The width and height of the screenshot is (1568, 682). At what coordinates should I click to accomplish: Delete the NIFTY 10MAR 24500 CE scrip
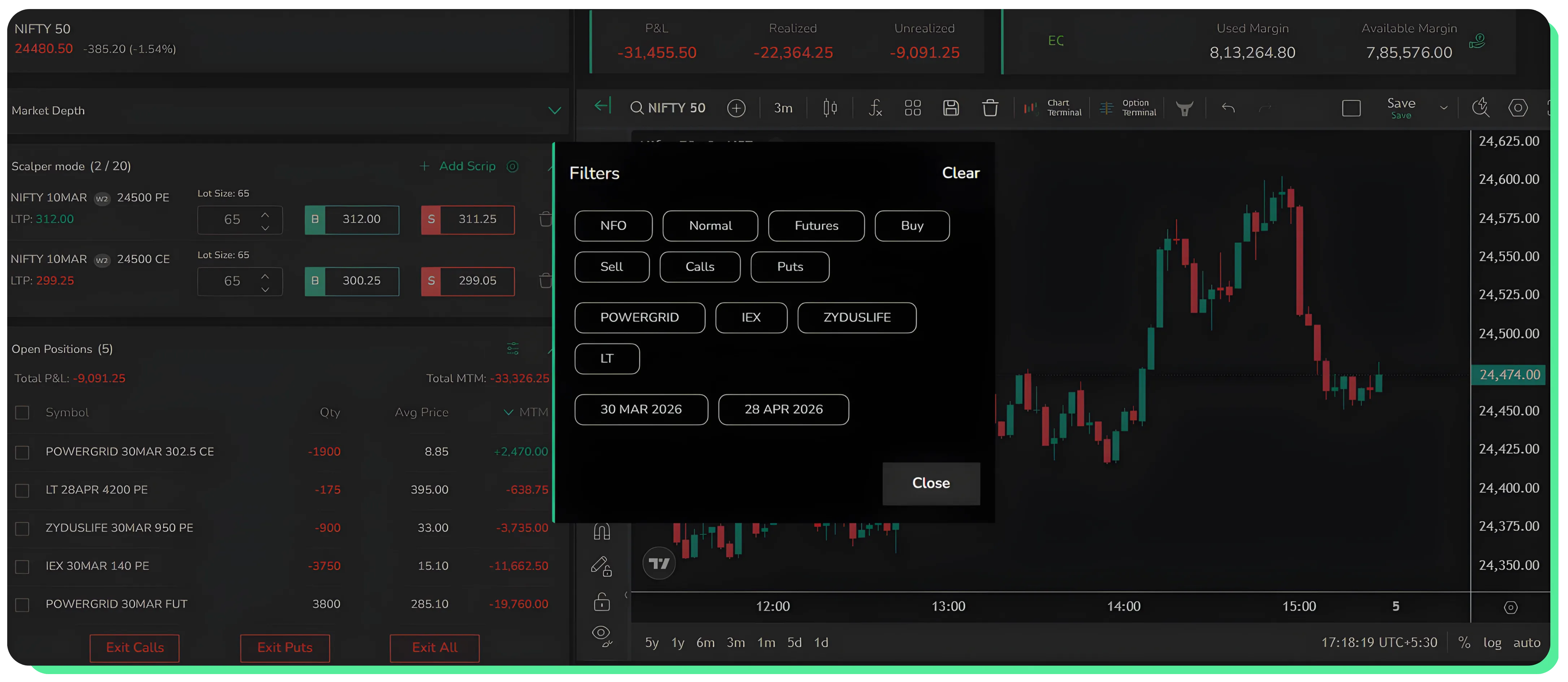(x=545, y=281)
